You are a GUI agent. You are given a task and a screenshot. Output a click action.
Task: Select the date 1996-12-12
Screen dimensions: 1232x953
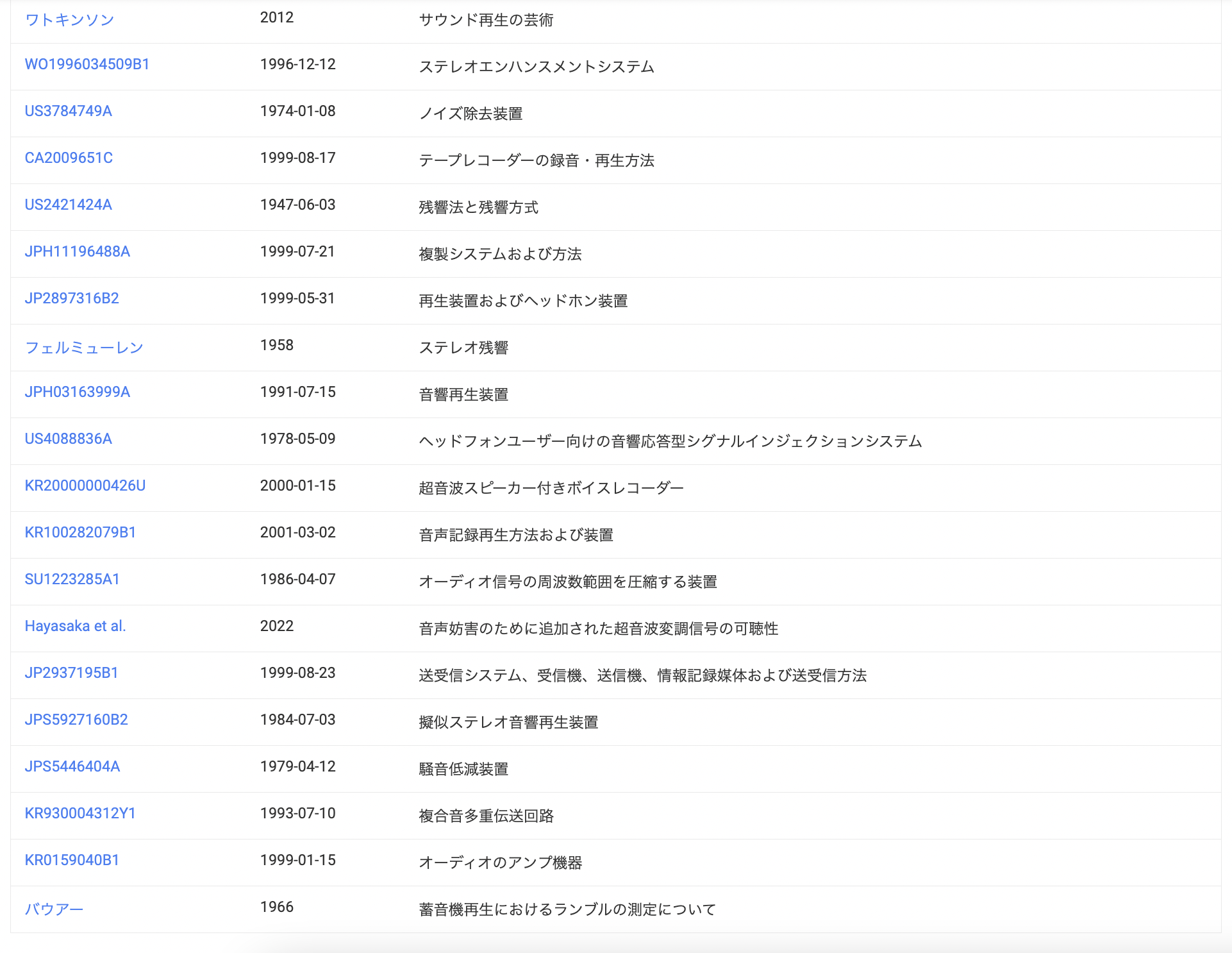(298, 64)
